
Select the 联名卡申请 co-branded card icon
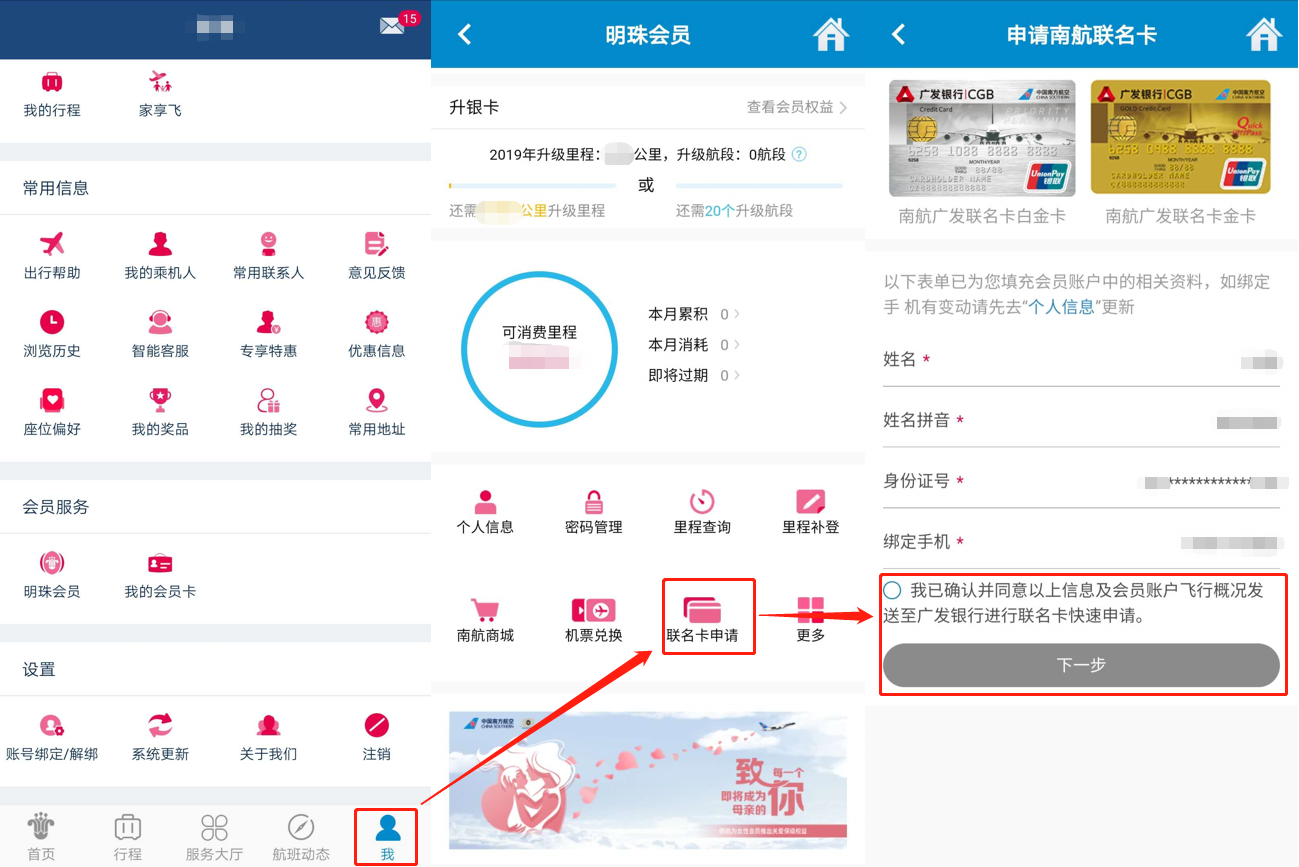coord(708,614)
